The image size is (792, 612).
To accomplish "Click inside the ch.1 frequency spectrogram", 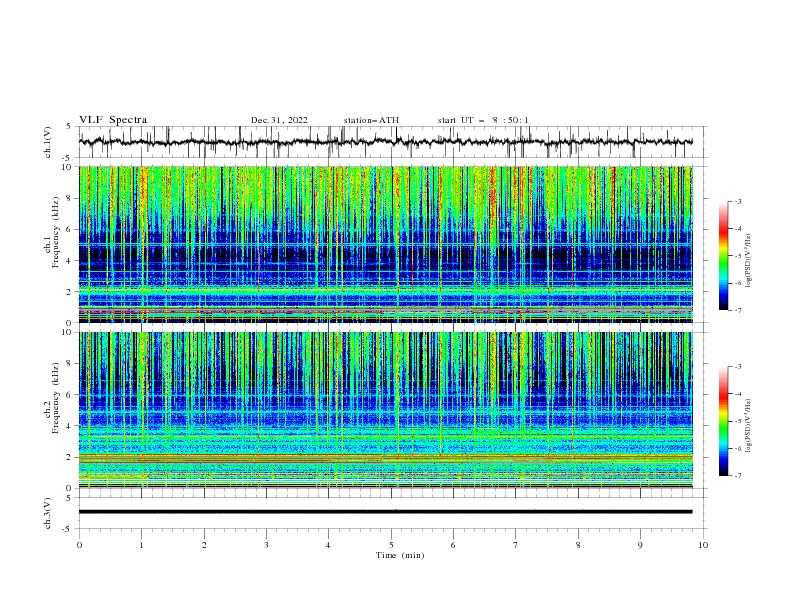I will (x=385, y=244).
